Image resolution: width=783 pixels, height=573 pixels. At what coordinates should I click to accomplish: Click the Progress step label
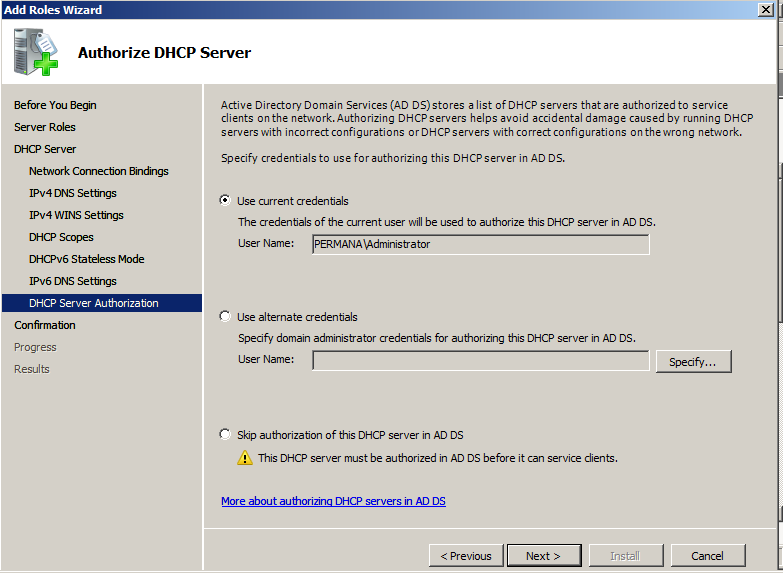35,347
